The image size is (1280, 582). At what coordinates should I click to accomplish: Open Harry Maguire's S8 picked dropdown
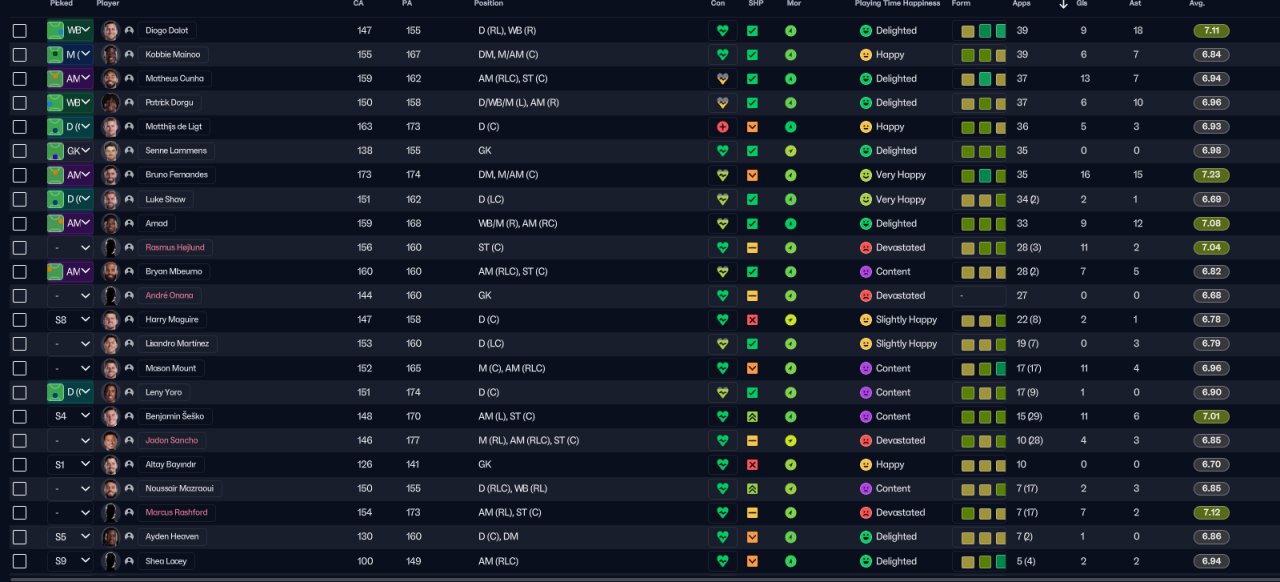pyautogui.click(x=70, y=320)
